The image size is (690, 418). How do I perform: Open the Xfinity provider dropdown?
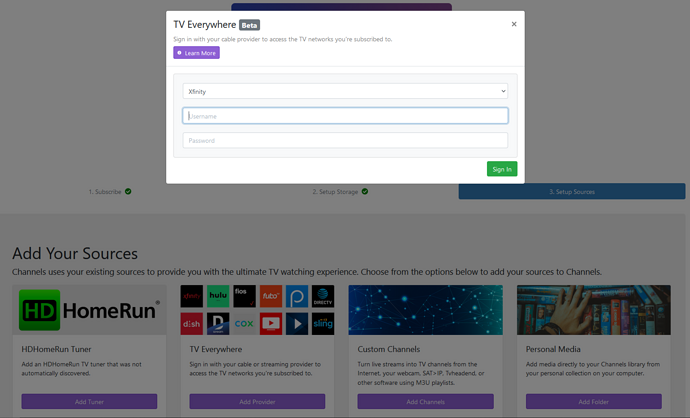tap(345, 91)
